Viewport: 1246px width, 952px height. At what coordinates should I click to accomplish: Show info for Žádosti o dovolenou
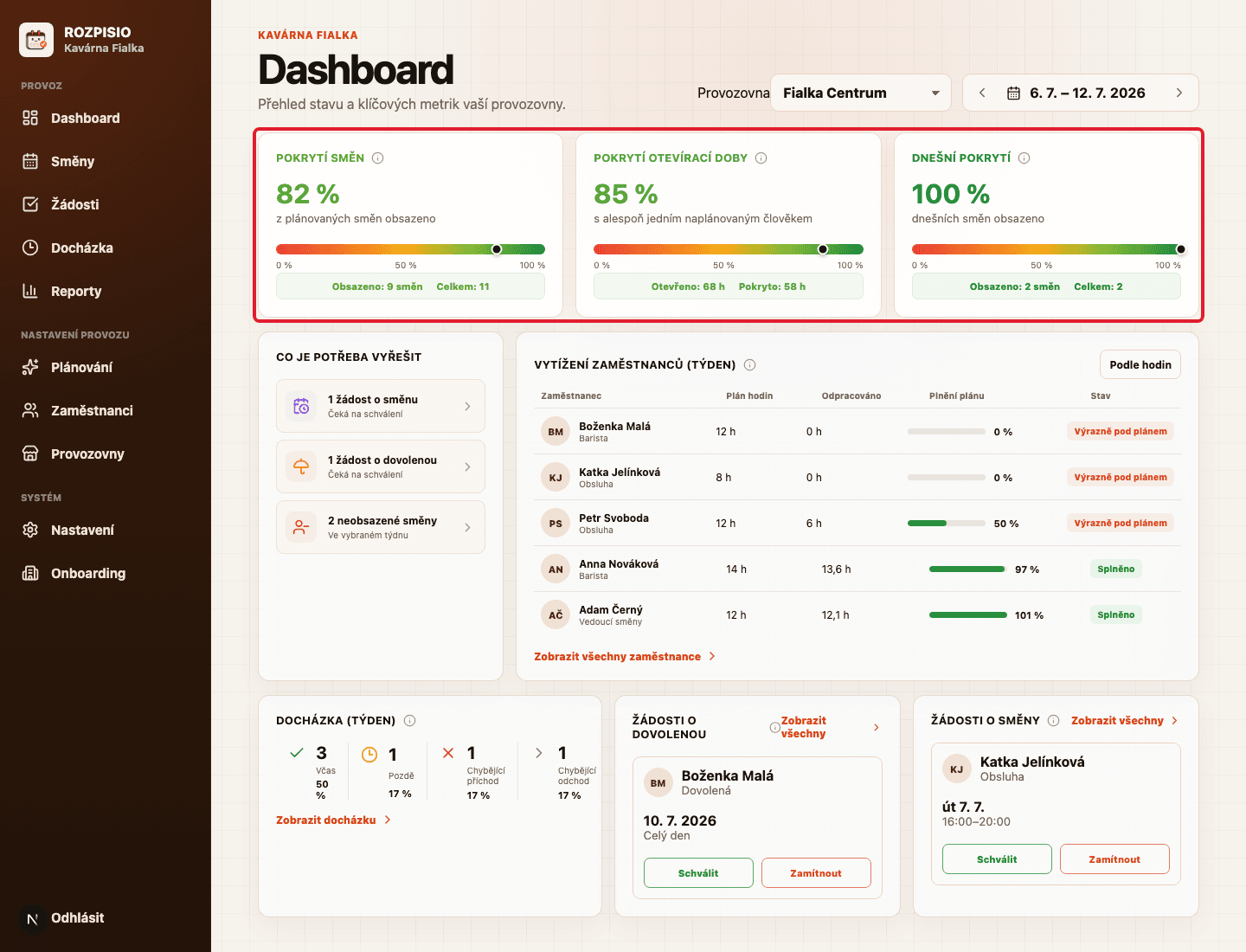(775, 727)
